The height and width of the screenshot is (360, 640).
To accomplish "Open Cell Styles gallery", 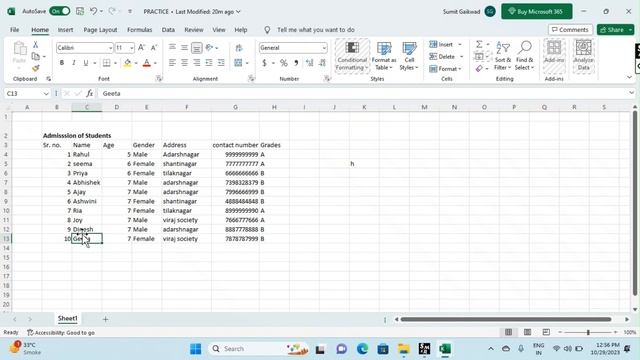I will click(409, 56).
